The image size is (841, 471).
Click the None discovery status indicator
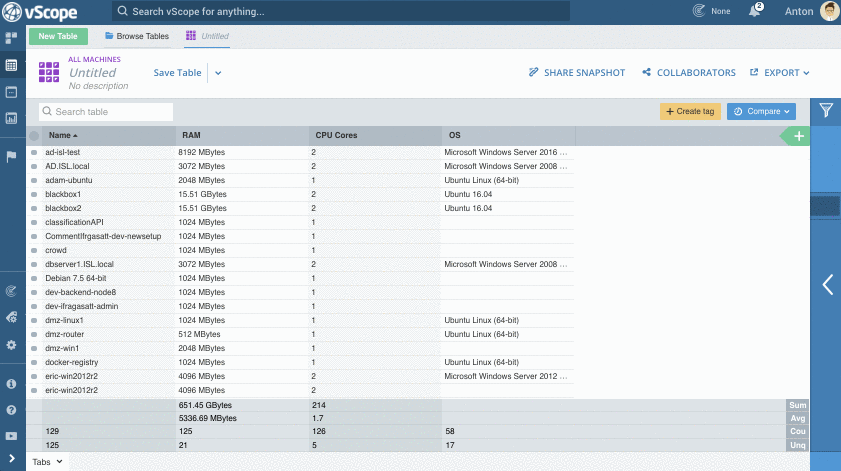712,11
